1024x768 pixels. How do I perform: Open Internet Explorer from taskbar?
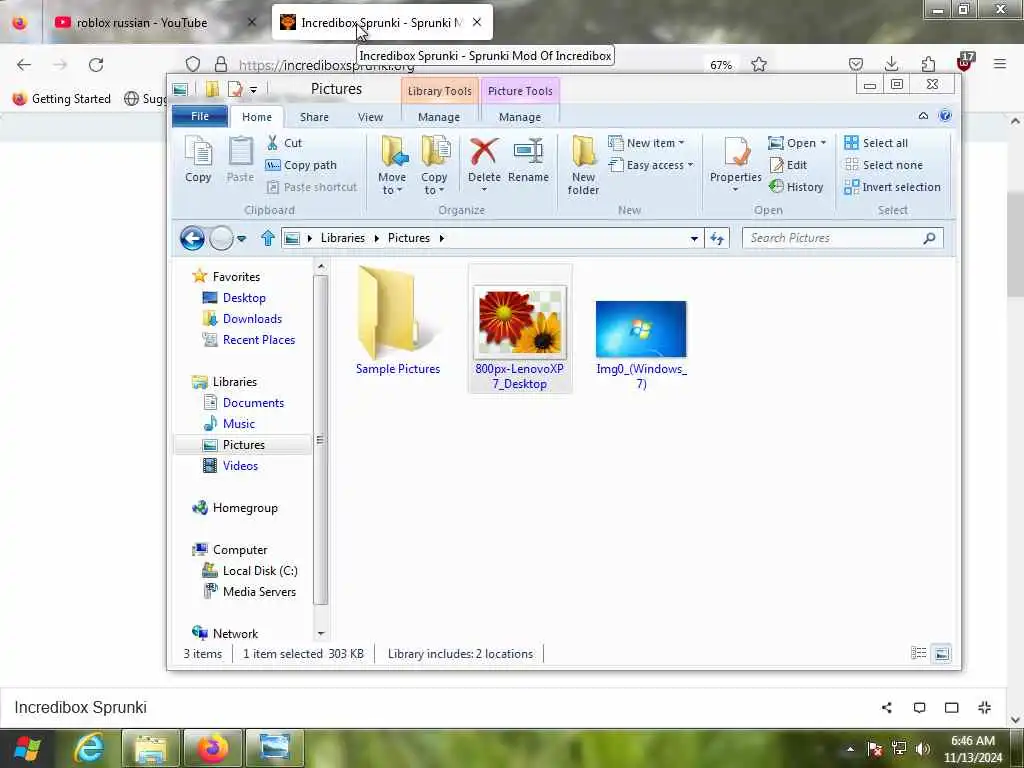89,748
